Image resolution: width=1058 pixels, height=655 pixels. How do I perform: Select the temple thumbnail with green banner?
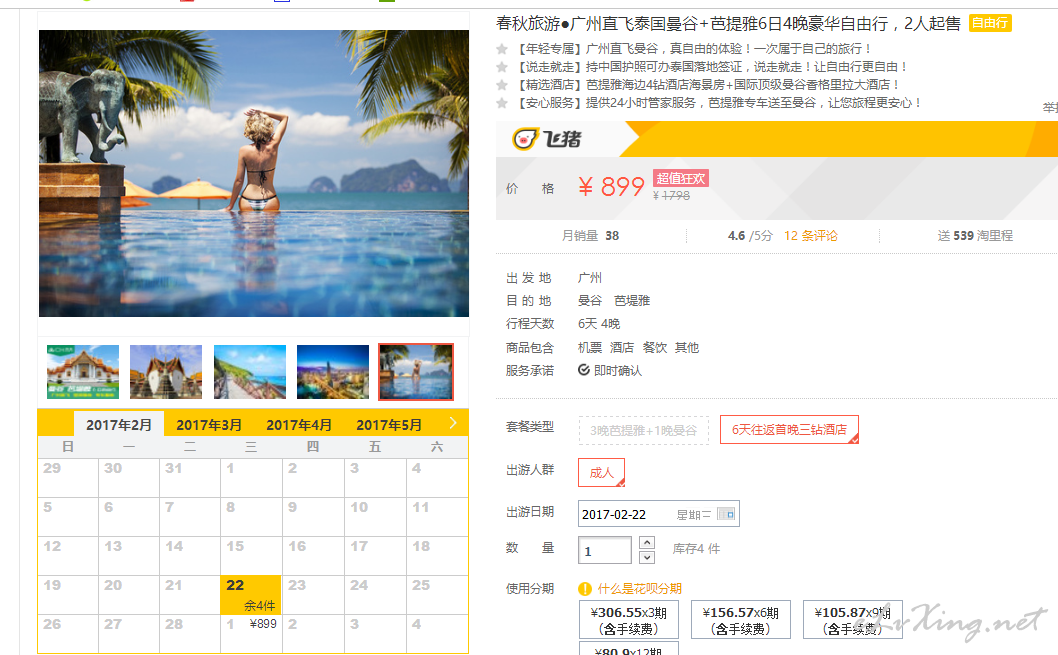click(x=83, y=372)
